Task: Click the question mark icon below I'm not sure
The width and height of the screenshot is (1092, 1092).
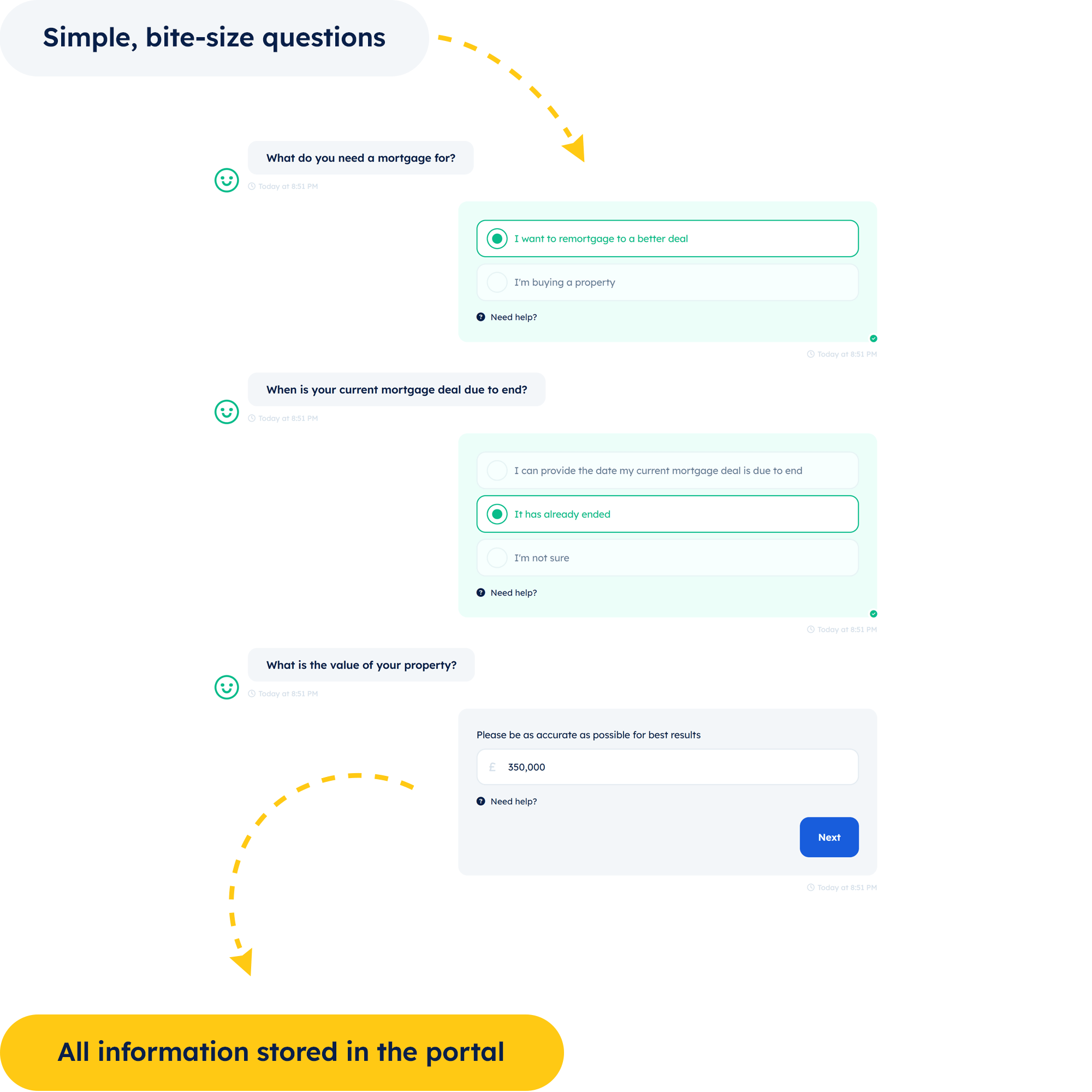Action: 480,592
